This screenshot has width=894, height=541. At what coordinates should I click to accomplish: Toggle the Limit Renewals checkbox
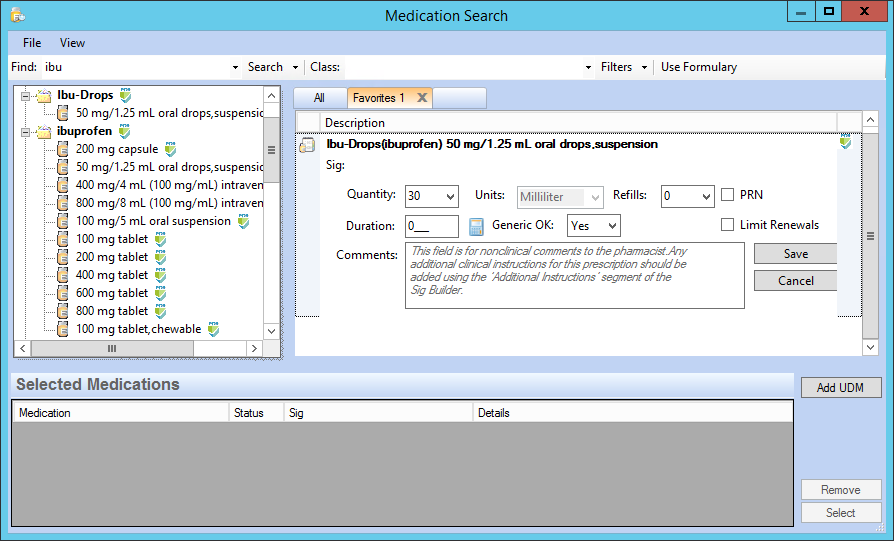point(728,225)
